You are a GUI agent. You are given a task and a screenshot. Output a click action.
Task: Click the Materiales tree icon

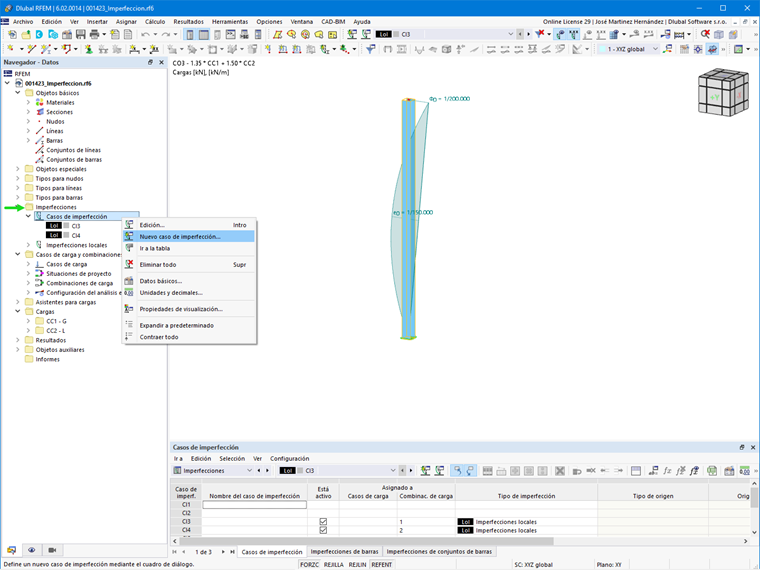(x=40, y=102)
